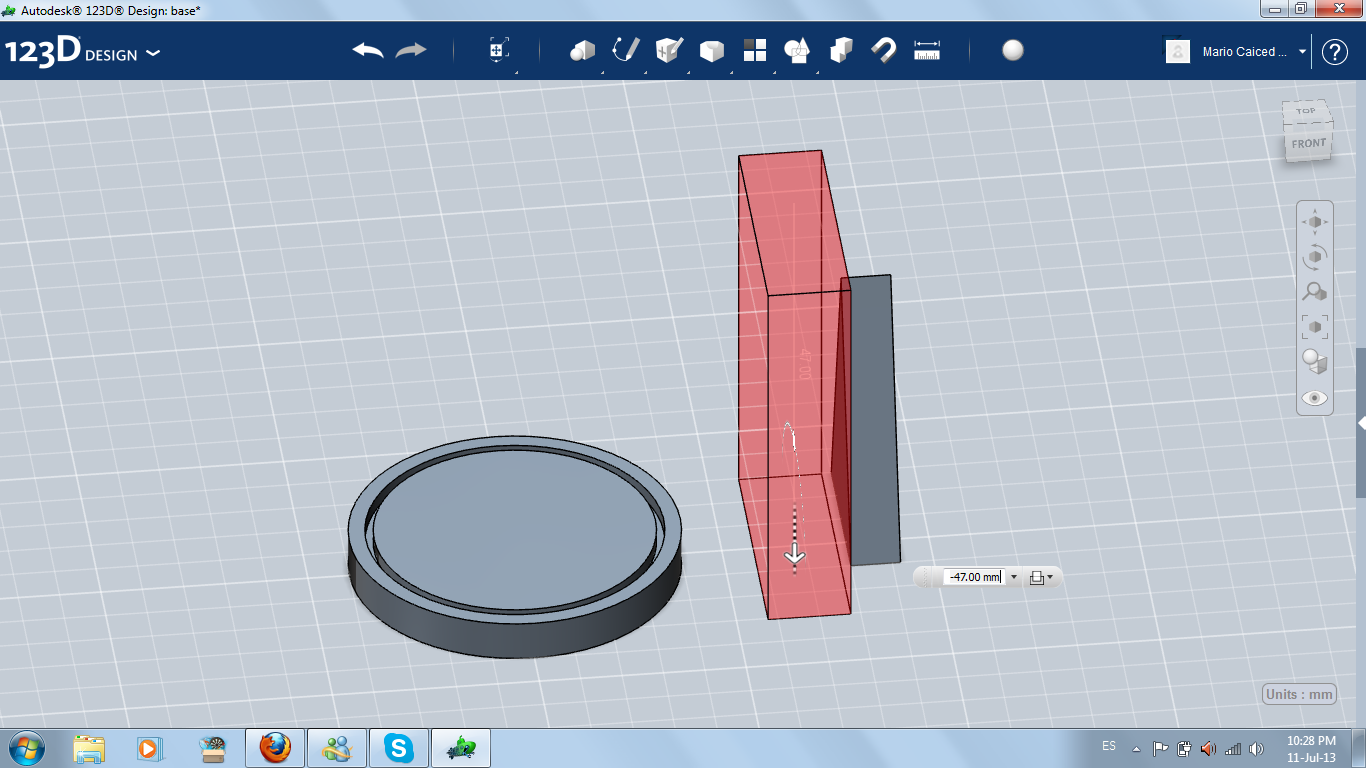The height and width of the screenshot is (768, 1366).
Task: Open Windows Explorer from taskbar
Action: pos(89,748)
